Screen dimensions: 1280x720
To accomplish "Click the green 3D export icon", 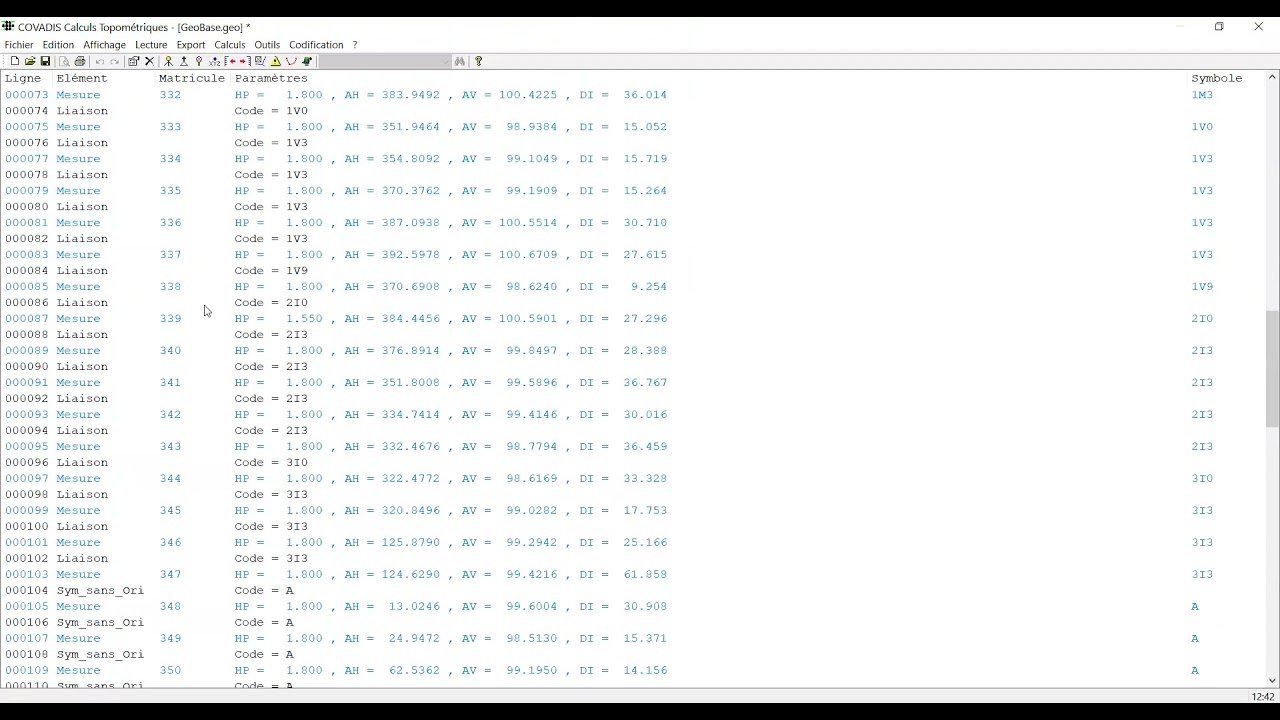I will tap(307, 61).
